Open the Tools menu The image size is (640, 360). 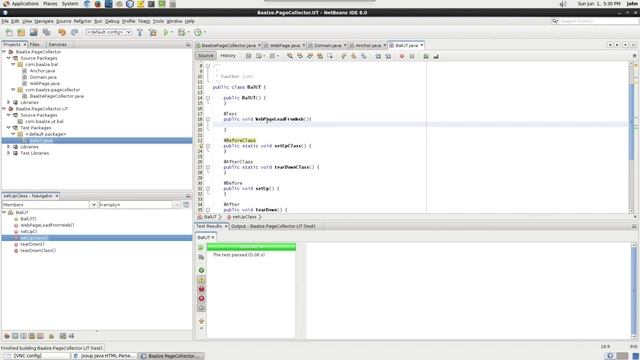coord(158,21)
